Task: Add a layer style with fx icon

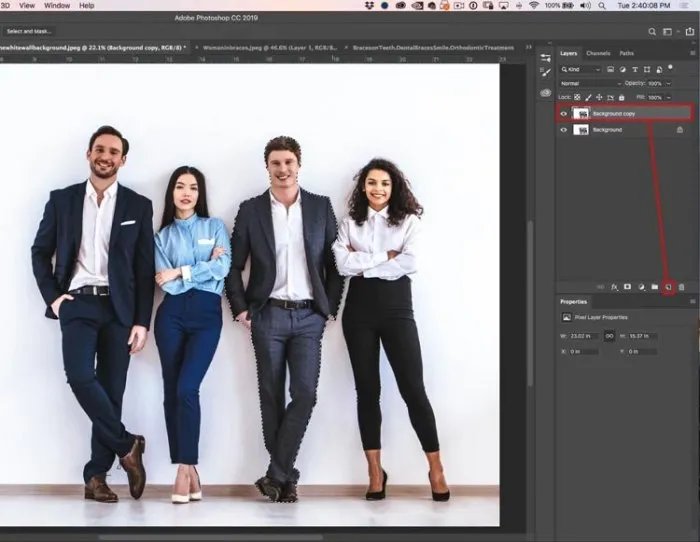Action: 614,287
